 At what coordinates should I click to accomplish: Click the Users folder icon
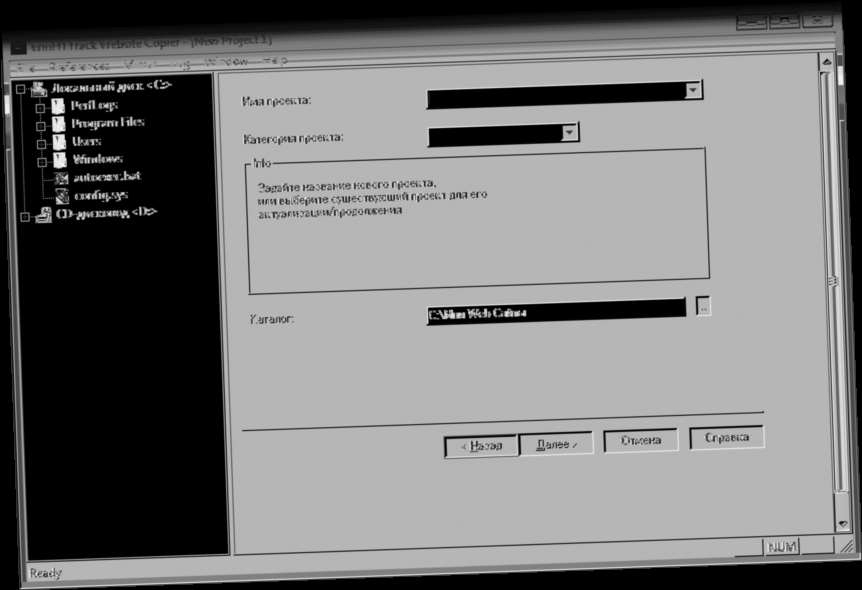pos(58,141)
